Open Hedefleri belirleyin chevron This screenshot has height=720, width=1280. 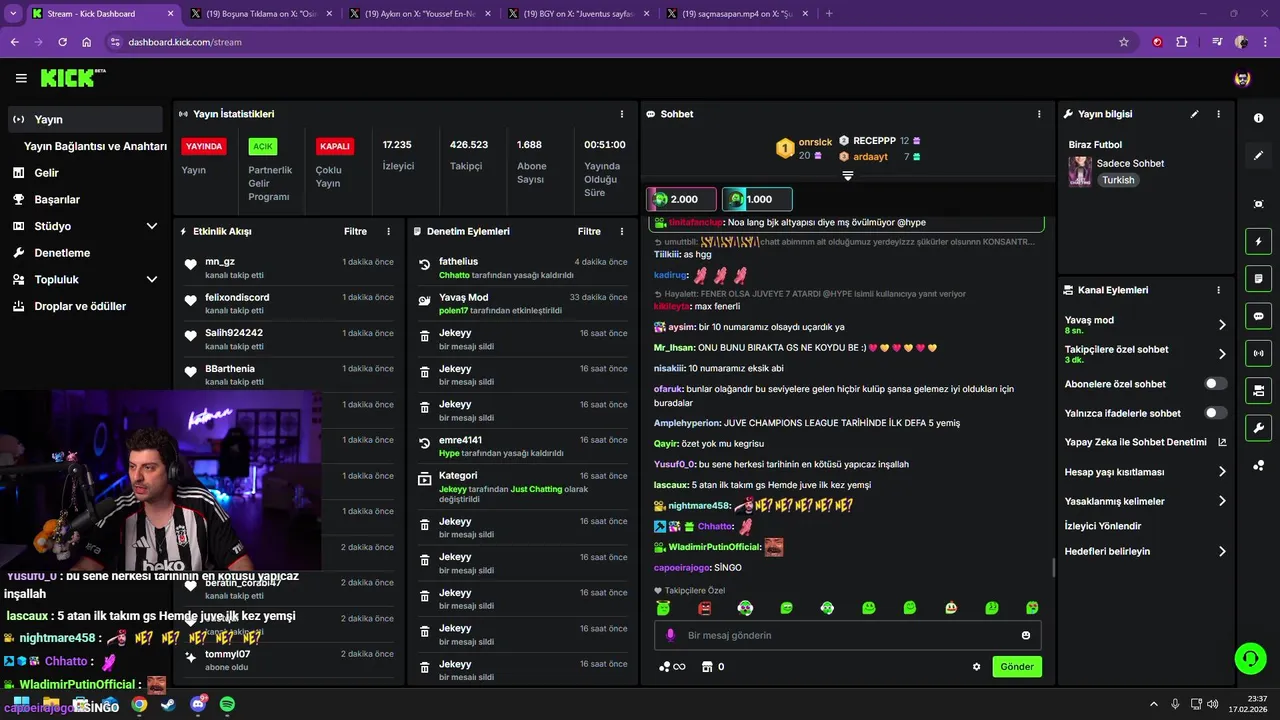pos(1222,551)
